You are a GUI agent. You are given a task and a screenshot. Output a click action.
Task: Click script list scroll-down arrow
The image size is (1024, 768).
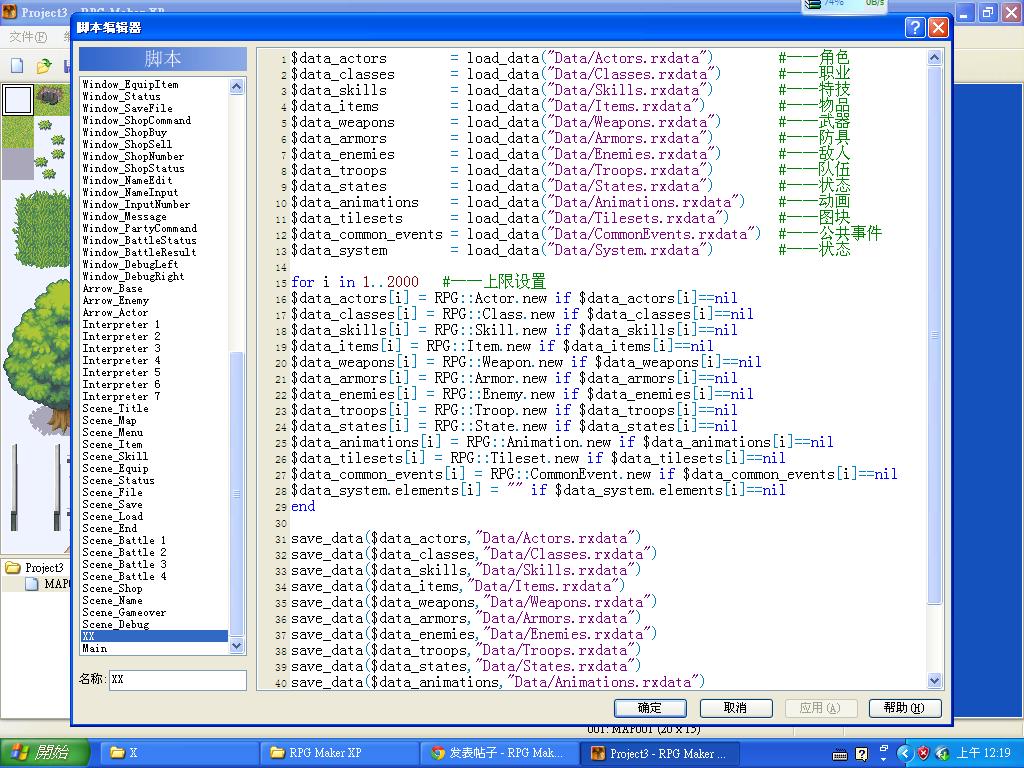236,646
